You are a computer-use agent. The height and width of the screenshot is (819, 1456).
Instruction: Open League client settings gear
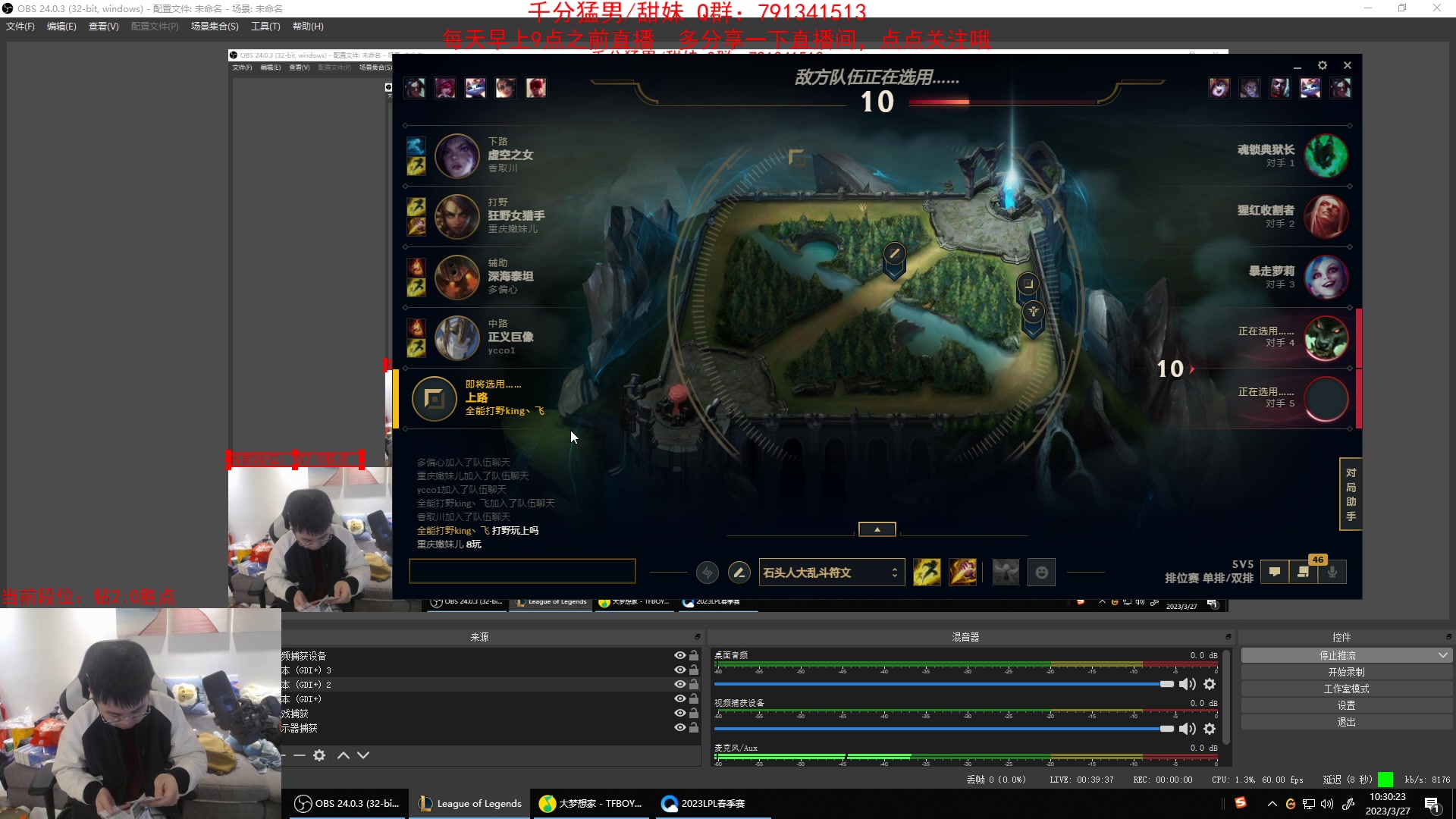coord(1323,65)
